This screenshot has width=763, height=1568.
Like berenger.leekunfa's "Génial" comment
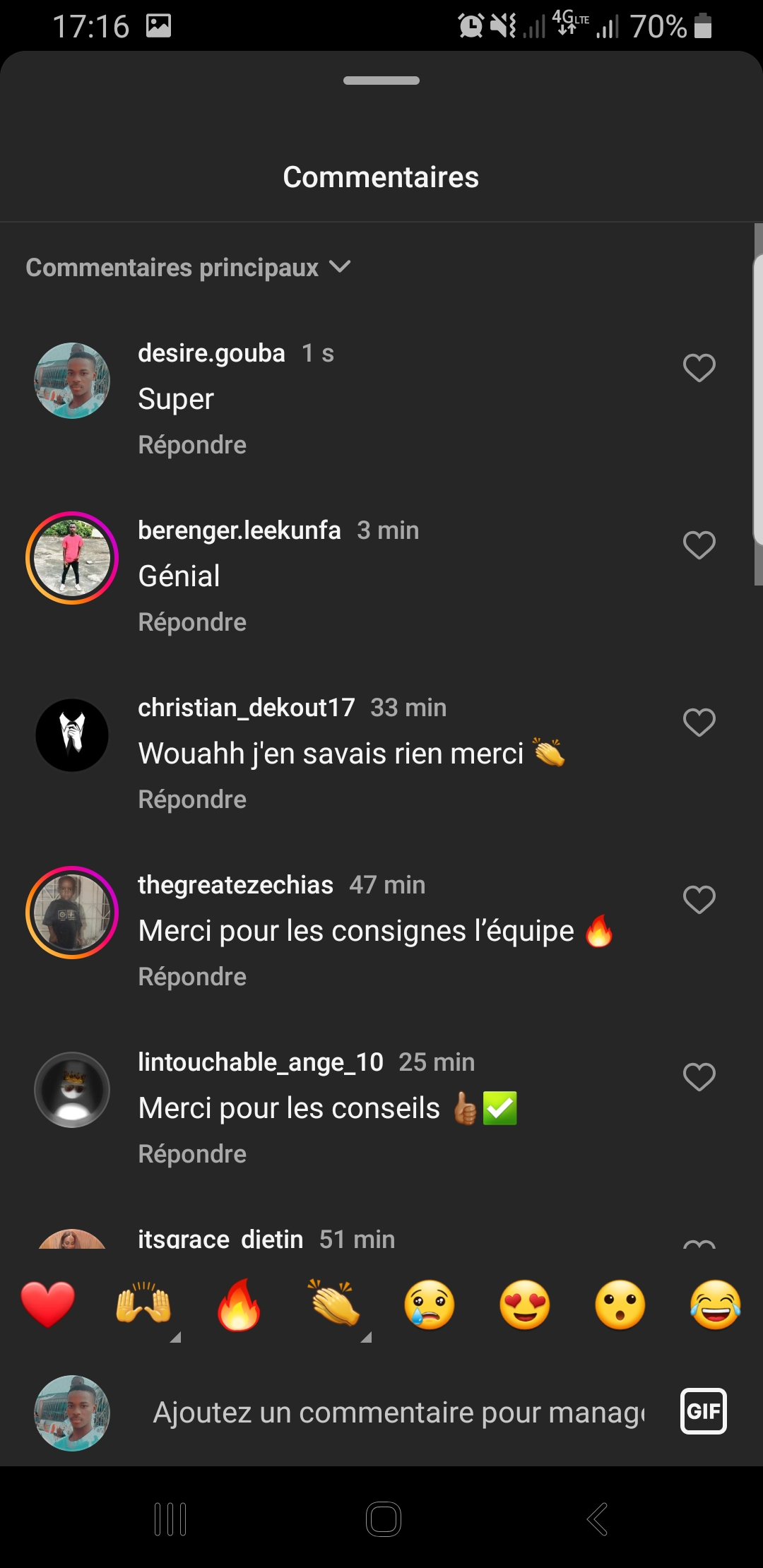point(699,545)
